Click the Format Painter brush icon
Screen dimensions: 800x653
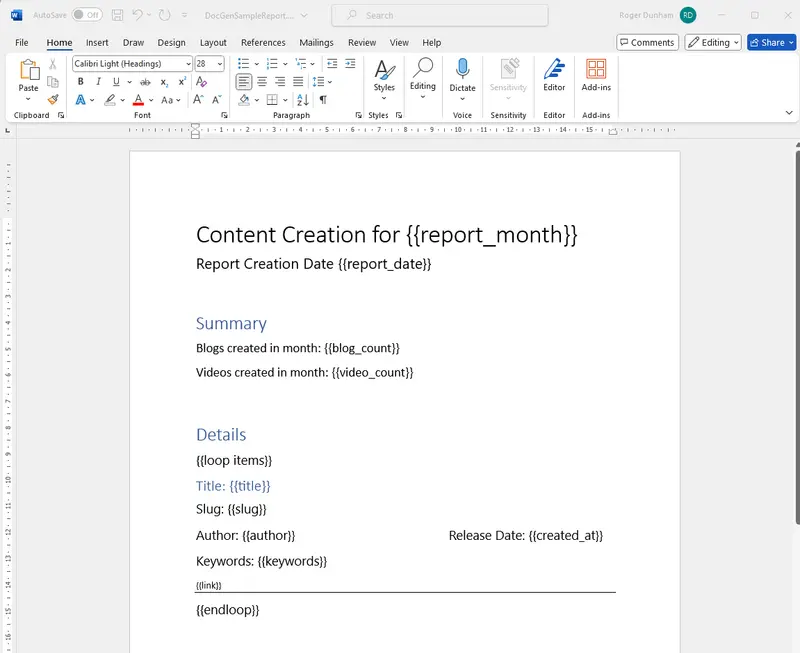tap(53, 99)
